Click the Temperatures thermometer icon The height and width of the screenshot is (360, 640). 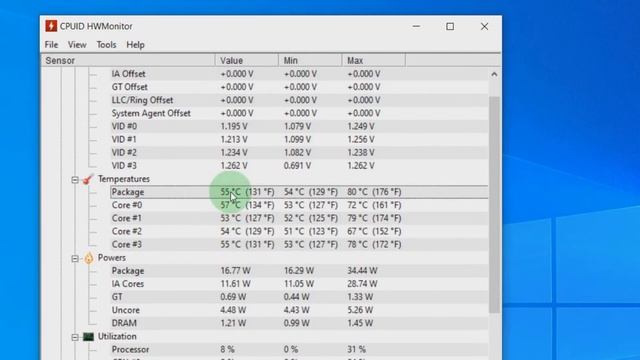coord(88,179)
